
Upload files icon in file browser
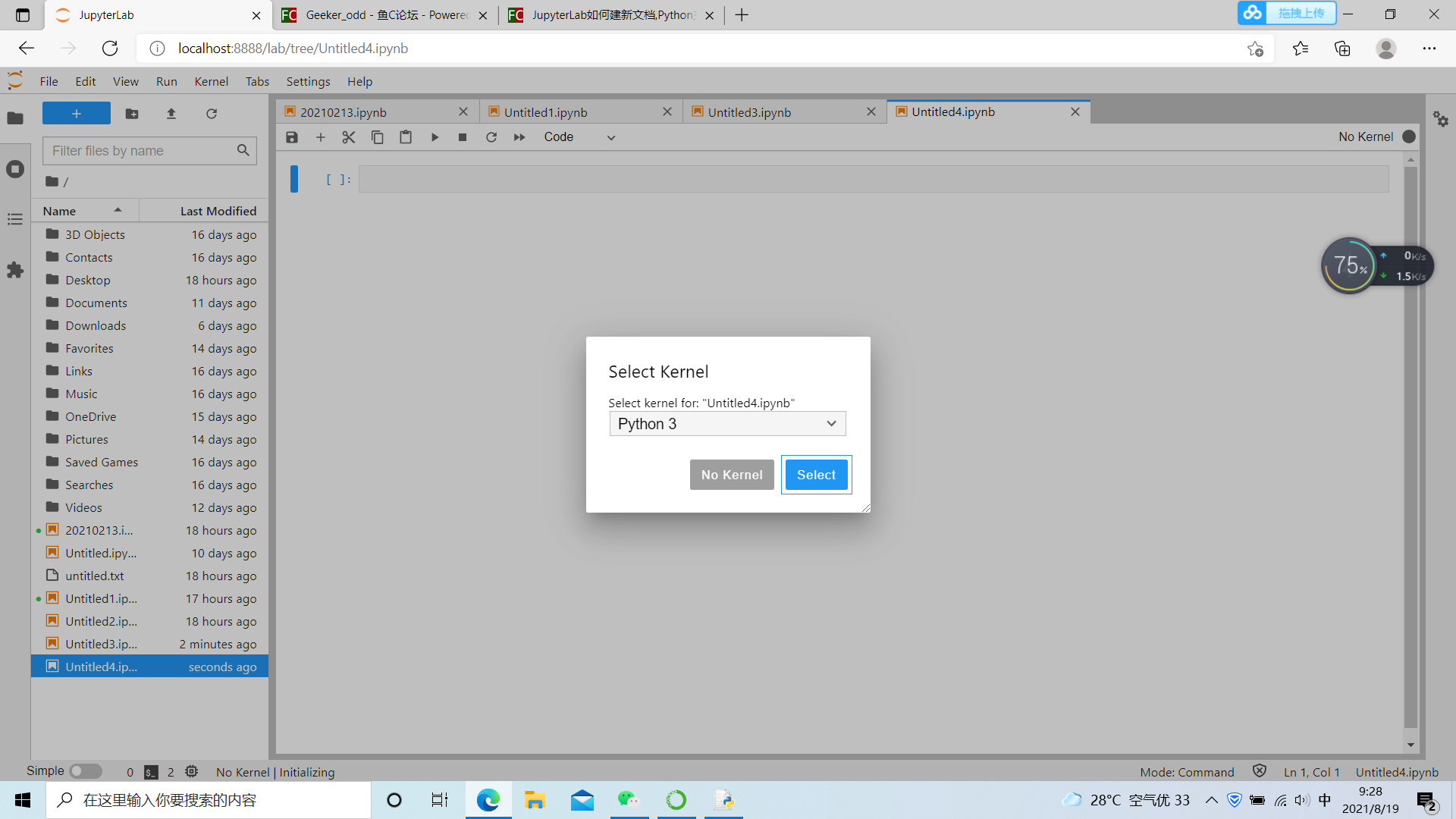[171, 113]
